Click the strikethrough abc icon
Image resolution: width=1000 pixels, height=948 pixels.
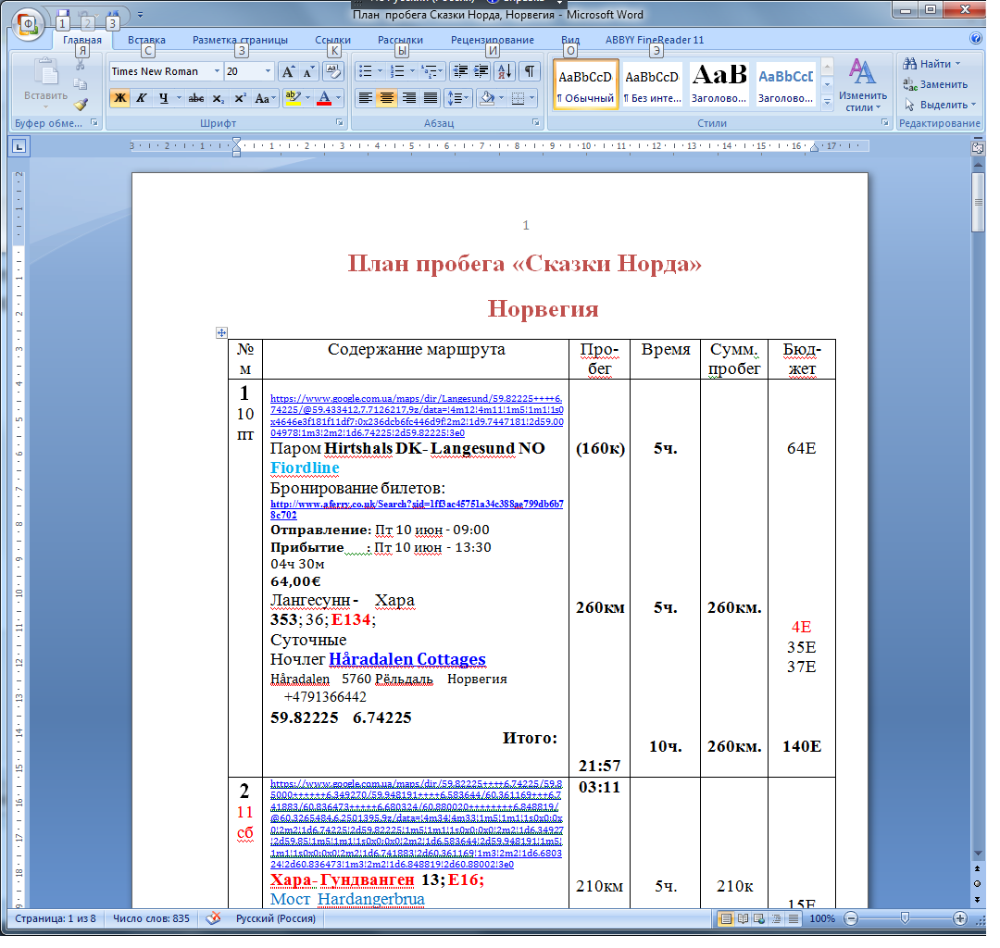tap(196, 98)
